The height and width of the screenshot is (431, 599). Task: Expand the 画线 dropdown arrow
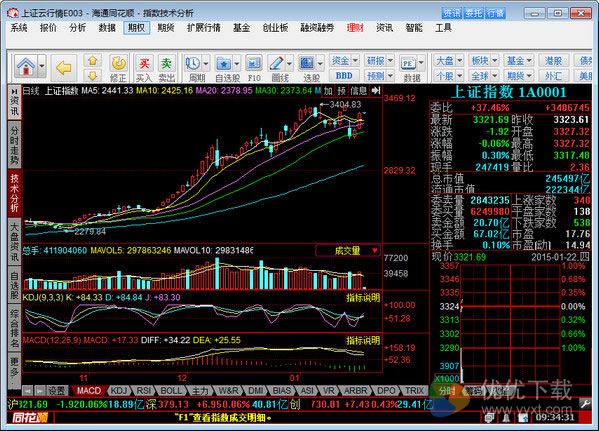289,64
